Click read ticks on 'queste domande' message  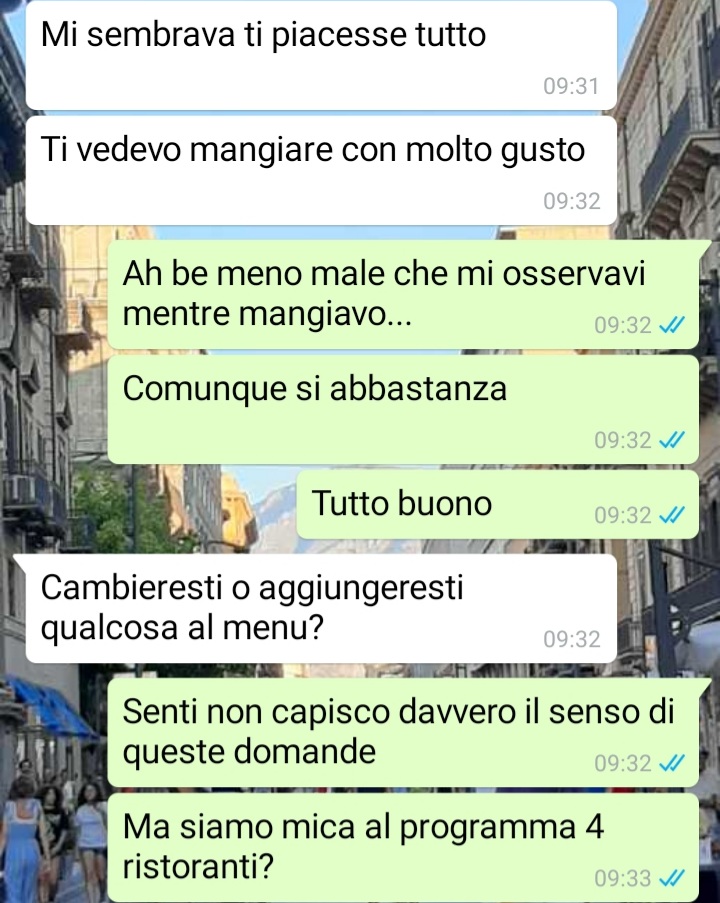click(x=672, y=763)
